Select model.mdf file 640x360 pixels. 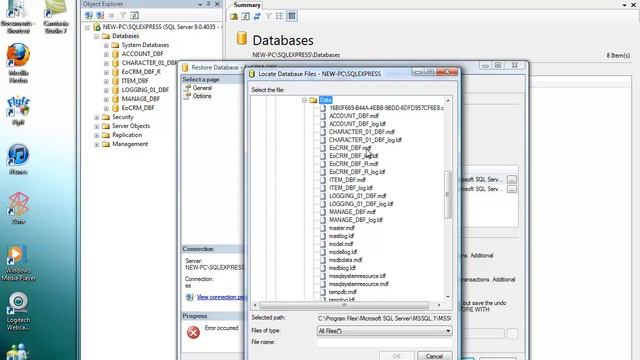coord(341,244)
